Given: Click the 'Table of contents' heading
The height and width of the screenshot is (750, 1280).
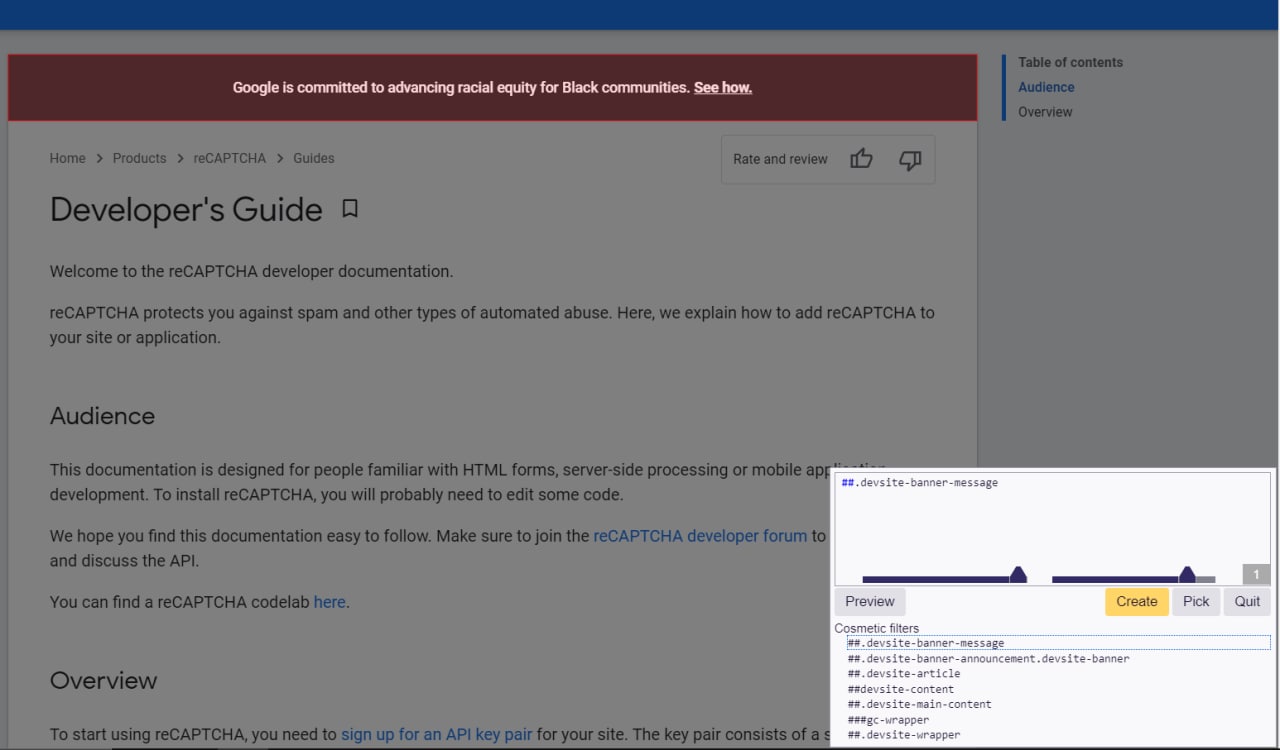Looking at the screenshot, I should click(x=1070, y=62).
